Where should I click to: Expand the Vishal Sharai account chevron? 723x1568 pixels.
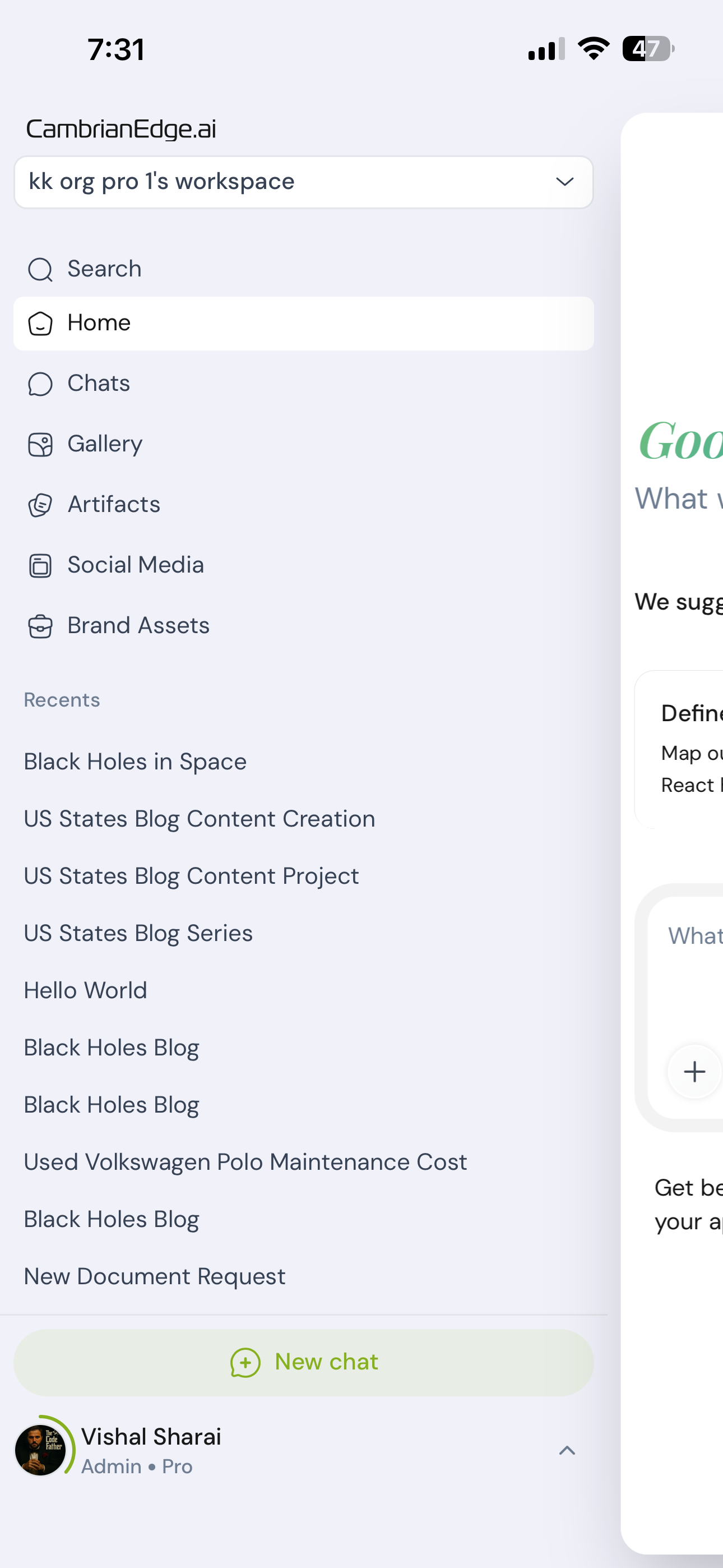click(567, 1451)
